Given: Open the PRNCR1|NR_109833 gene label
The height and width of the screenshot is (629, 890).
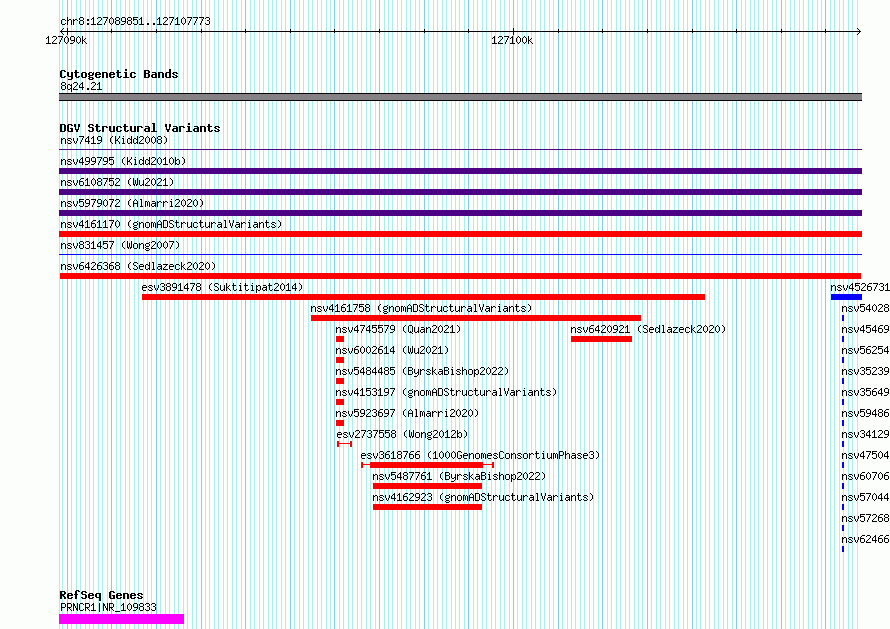Looking at the screenshot, I should pyautogui.click(x=108, y=607).
